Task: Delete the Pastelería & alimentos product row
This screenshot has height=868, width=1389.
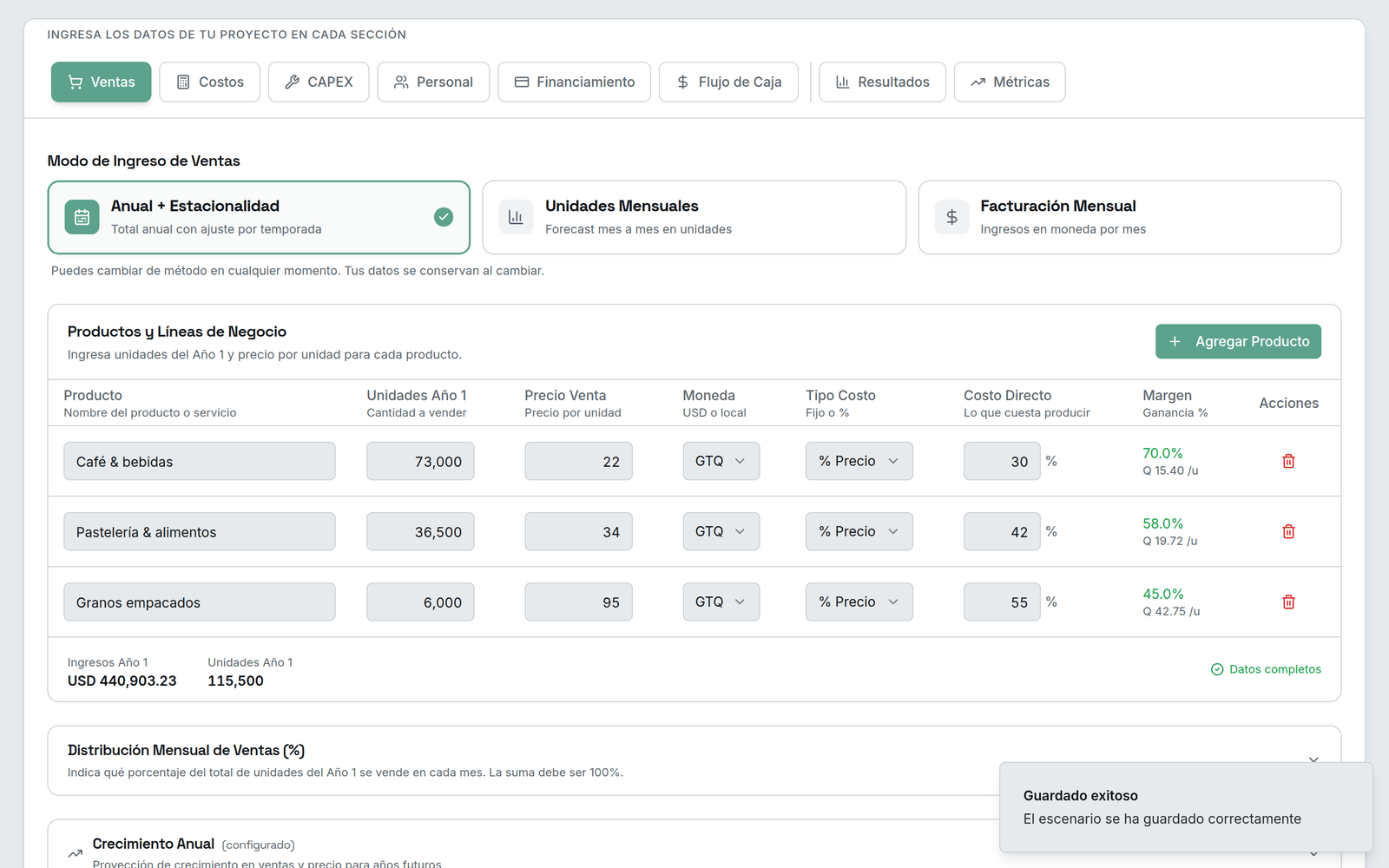Action: tap(1288, 531)
